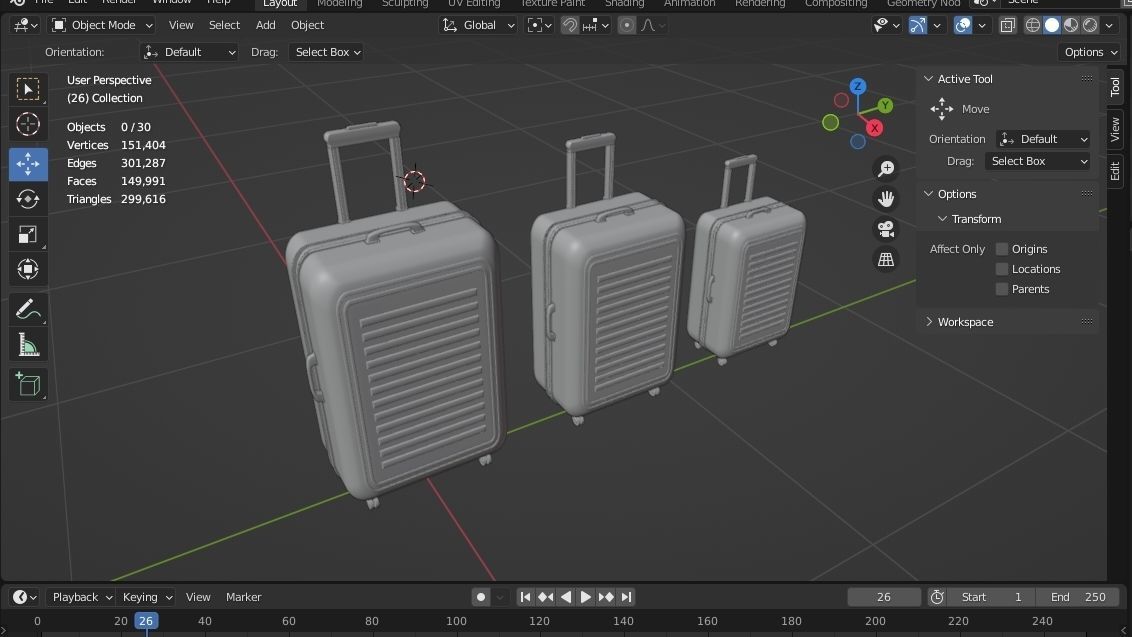1132x637 pixels.
Task: Open the timeline Marker menu
Action: click(x=243, y=597)
